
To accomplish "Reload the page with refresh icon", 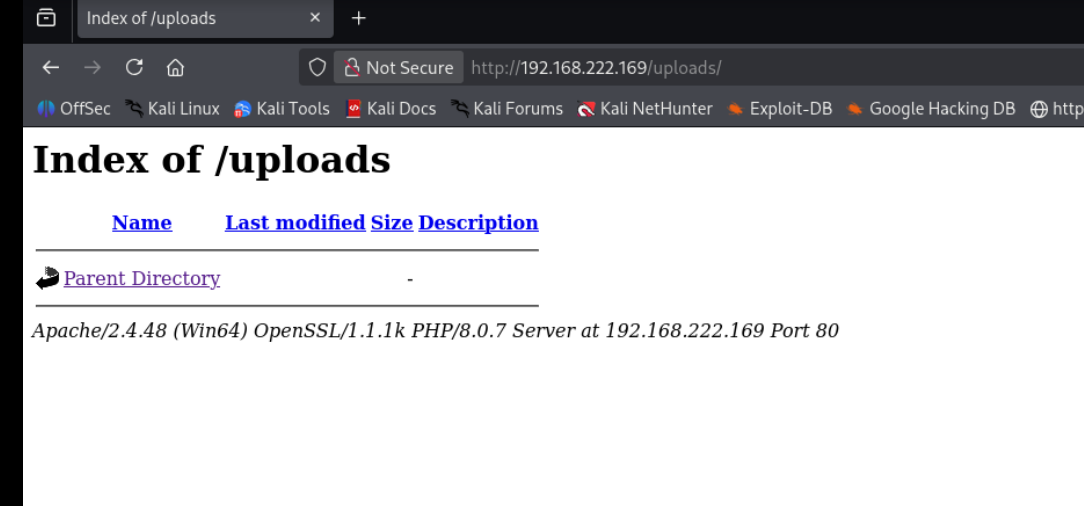I will click(134, 68).
